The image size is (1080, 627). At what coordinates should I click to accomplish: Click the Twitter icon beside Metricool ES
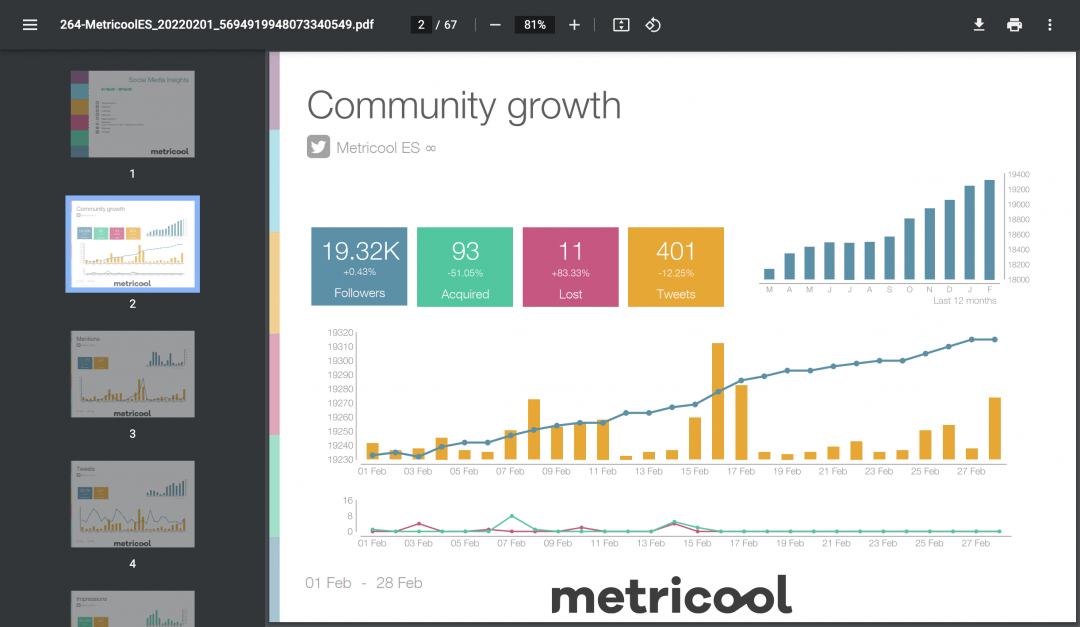pyautogui.click(x=317, y=147)
